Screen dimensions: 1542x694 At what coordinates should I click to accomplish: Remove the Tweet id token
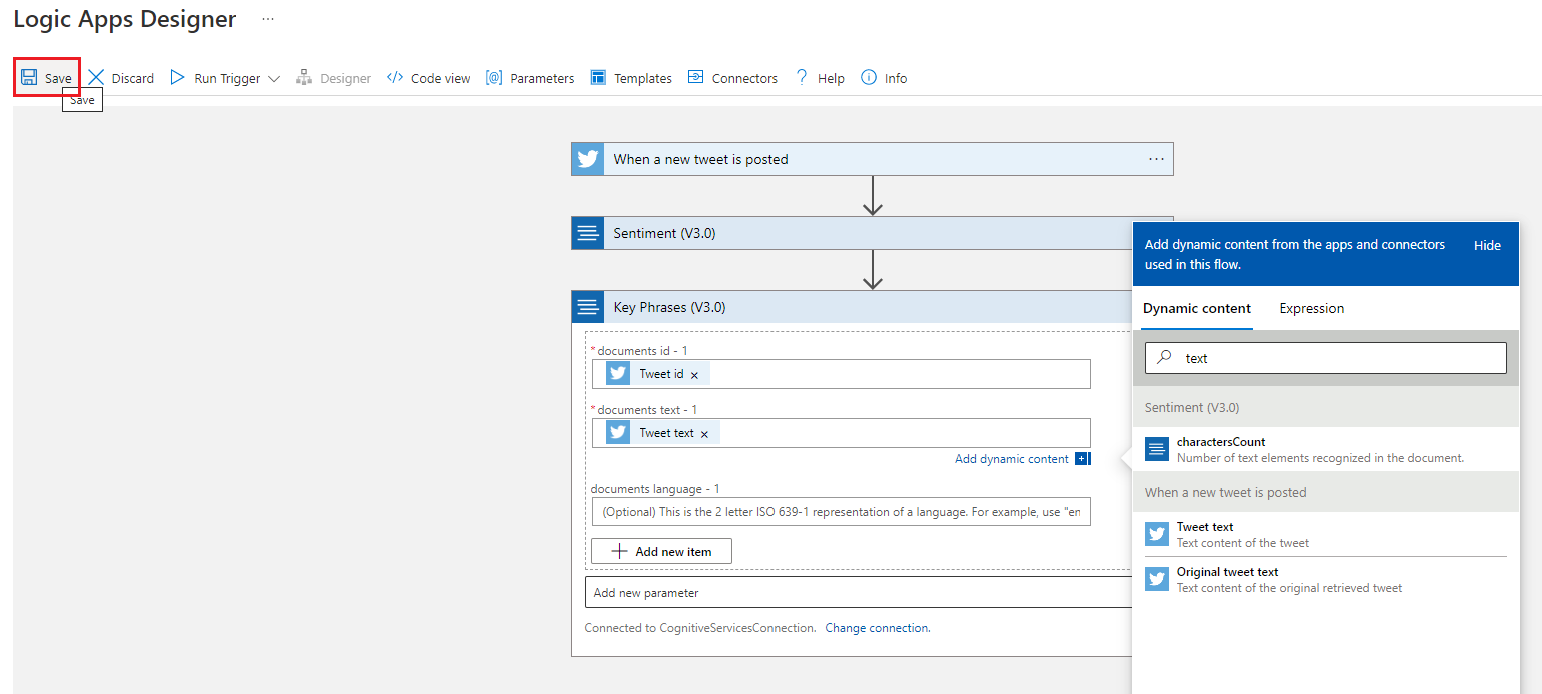point(694,375)
